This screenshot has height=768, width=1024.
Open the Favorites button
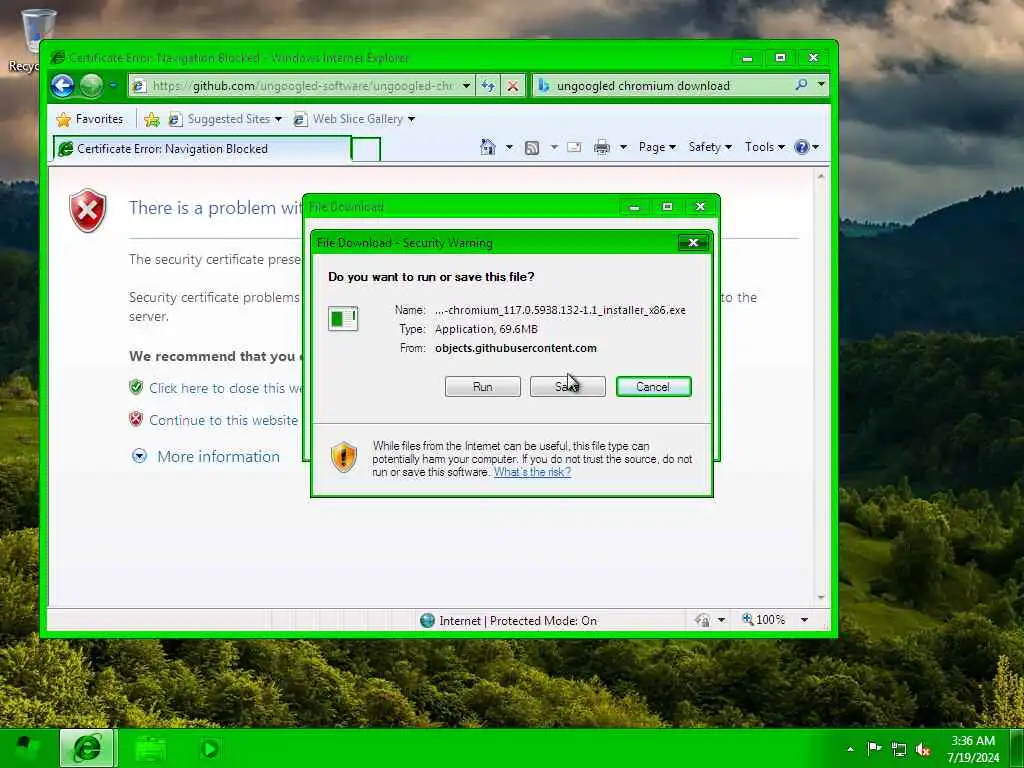(x=90, y=119)
